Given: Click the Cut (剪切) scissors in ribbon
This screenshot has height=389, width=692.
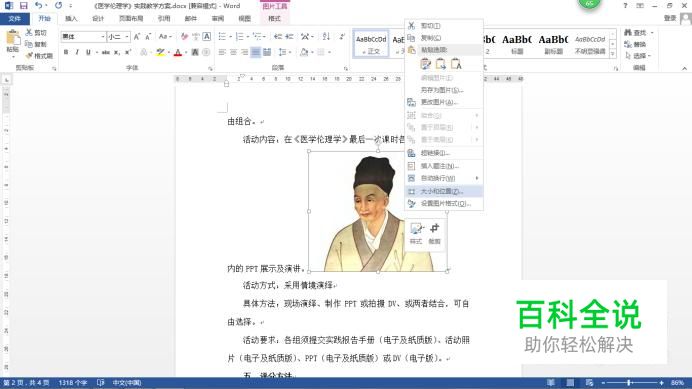Looking at the screenshot, I should 36,33.
